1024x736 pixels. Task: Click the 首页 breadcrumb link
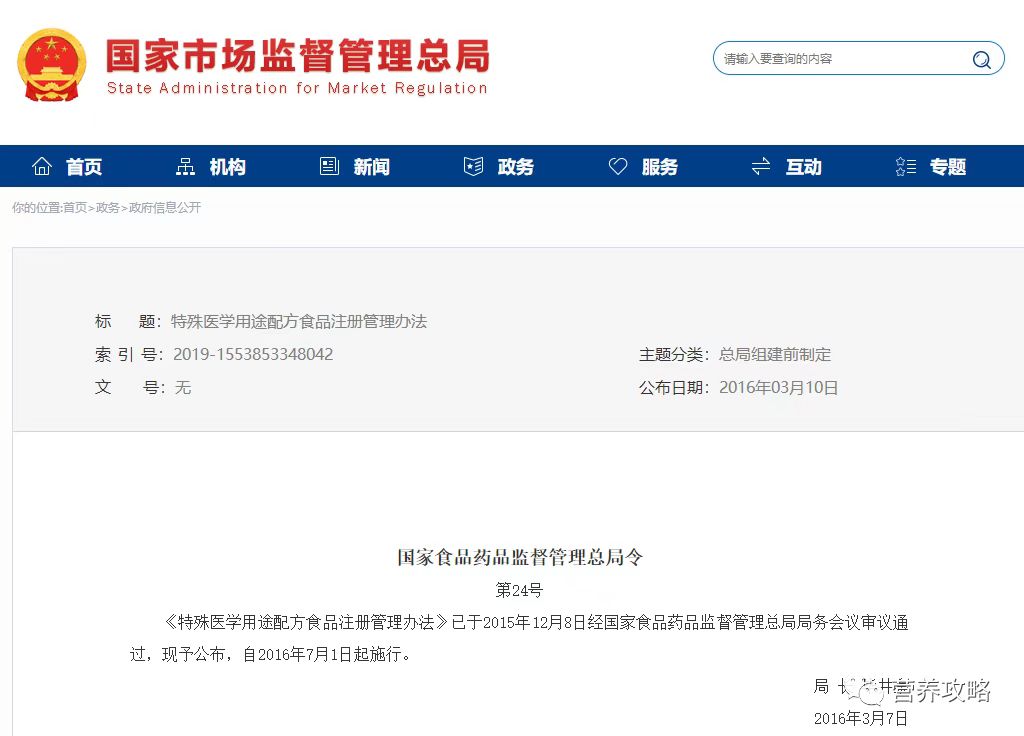click(x=76, y=208)
